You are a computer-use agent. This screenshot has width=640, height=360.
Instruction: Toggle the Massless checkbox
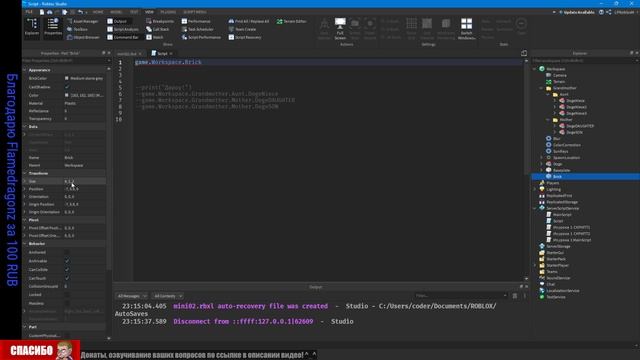pyautogui.click(x=67, y=303)
